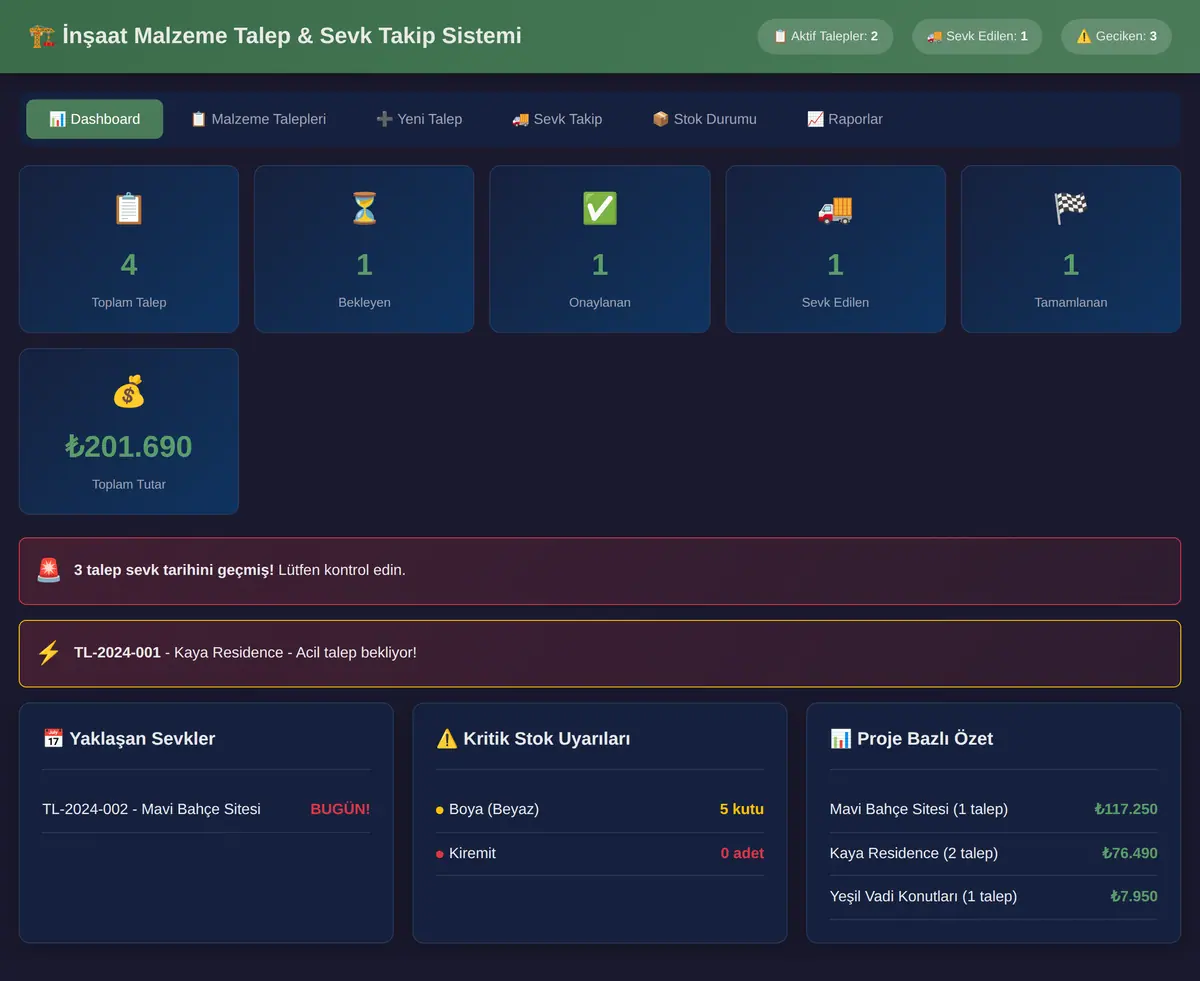Click the red dot next to Kiremit

(440, 854)
